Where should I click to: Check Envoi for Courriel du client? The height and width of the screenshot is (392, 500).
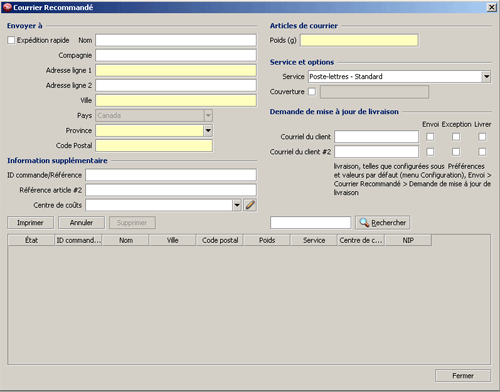pyautogui.click(x=430, y=137)
